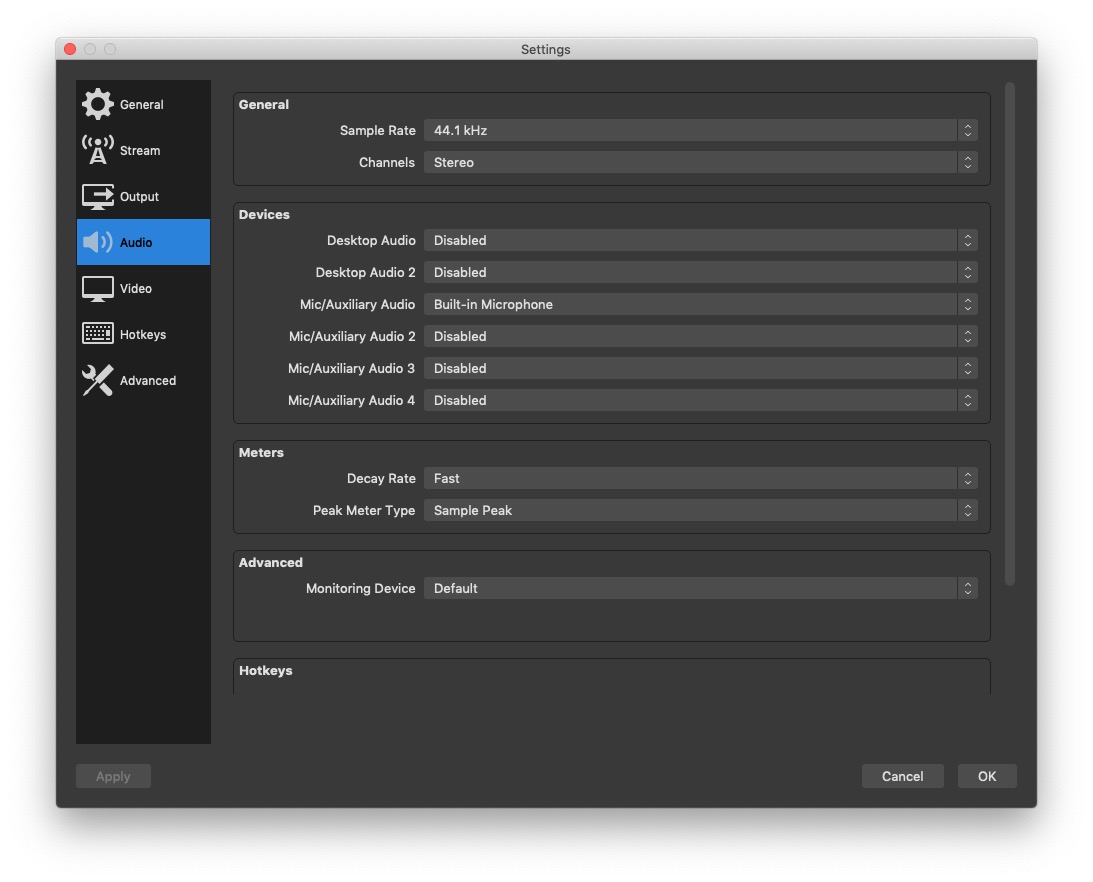The image size is (1093, 882).
Task: Select the Audio speaker icon
Action: (x=97, y=242)
